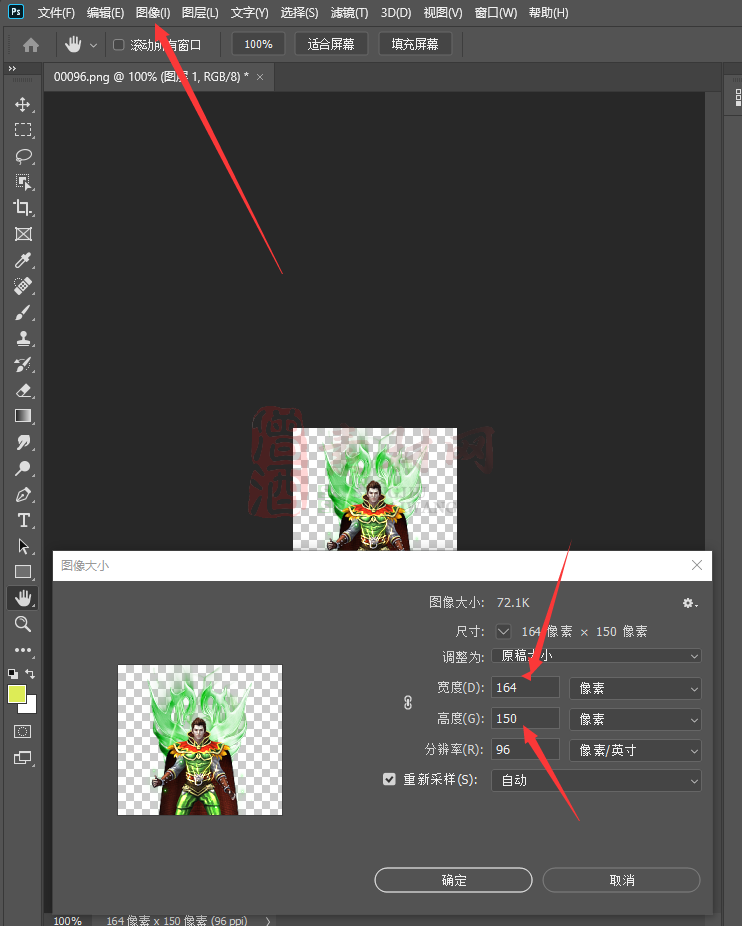Select the Smudge tool
This screenshot has width=742, height=926.
coord(23,442)
